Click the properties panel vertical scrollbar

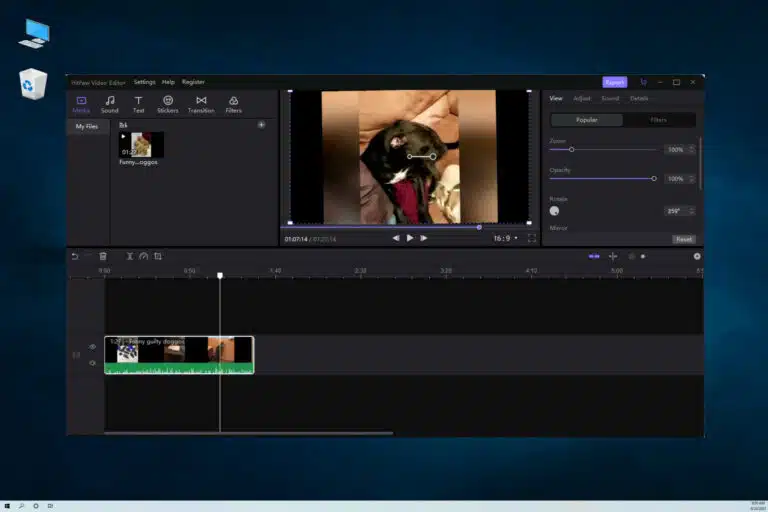tap(701, 163)
